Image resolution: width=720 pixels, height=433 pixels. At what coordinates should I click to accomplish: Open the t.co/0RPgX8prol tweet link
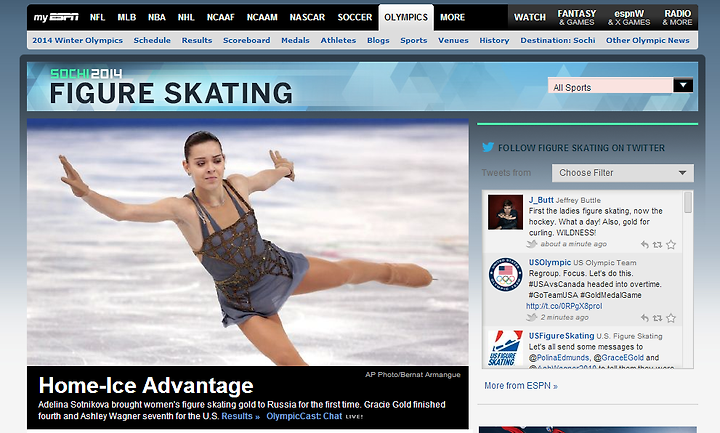tap(564, 306)
